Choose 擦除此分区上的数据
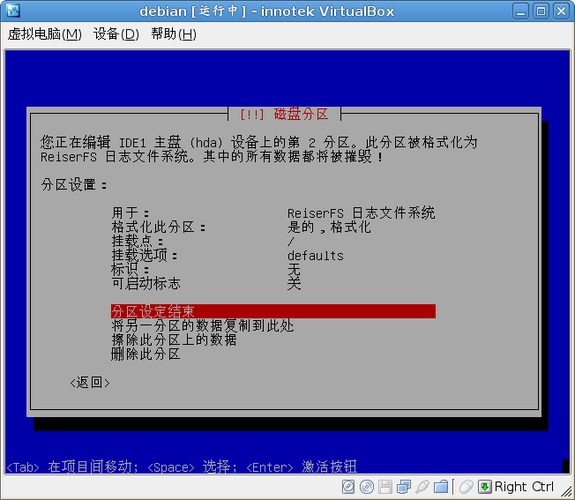Viewport: 575px width, 500px height. tap(174, 340)
